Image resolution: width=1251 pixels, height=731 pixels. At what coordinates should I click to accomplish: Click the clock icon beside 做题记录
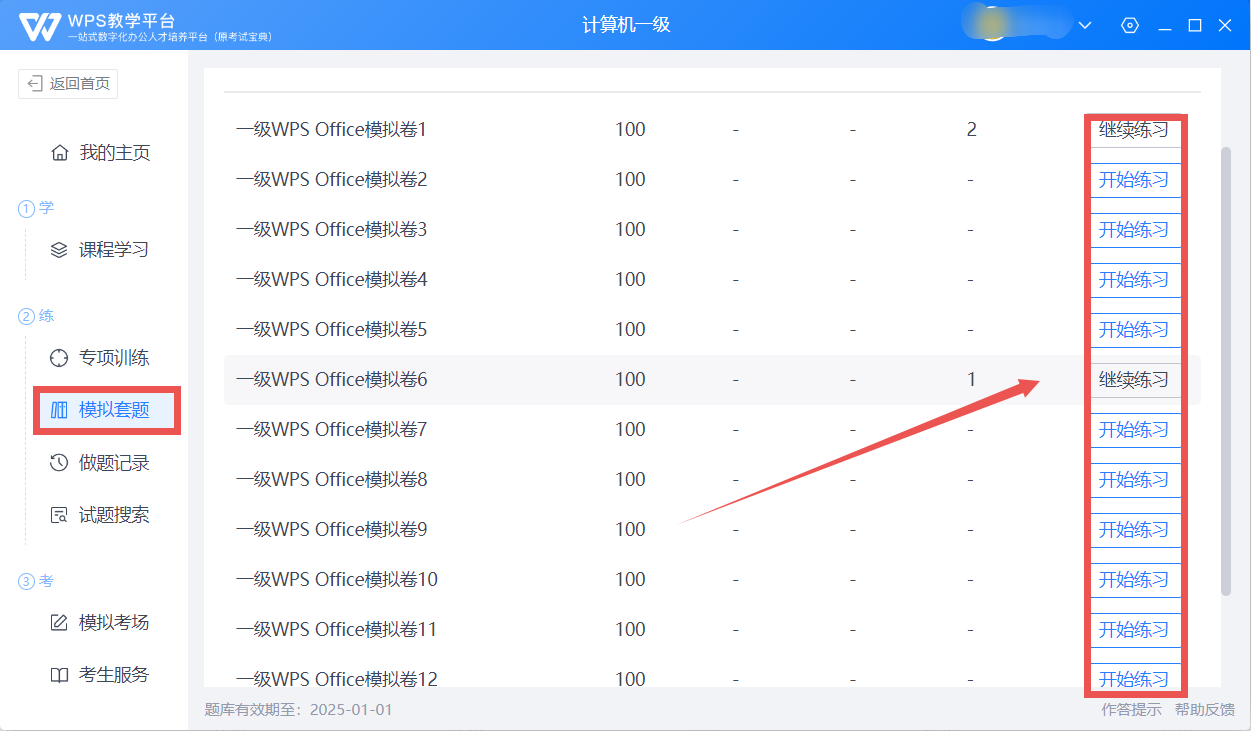59,463
